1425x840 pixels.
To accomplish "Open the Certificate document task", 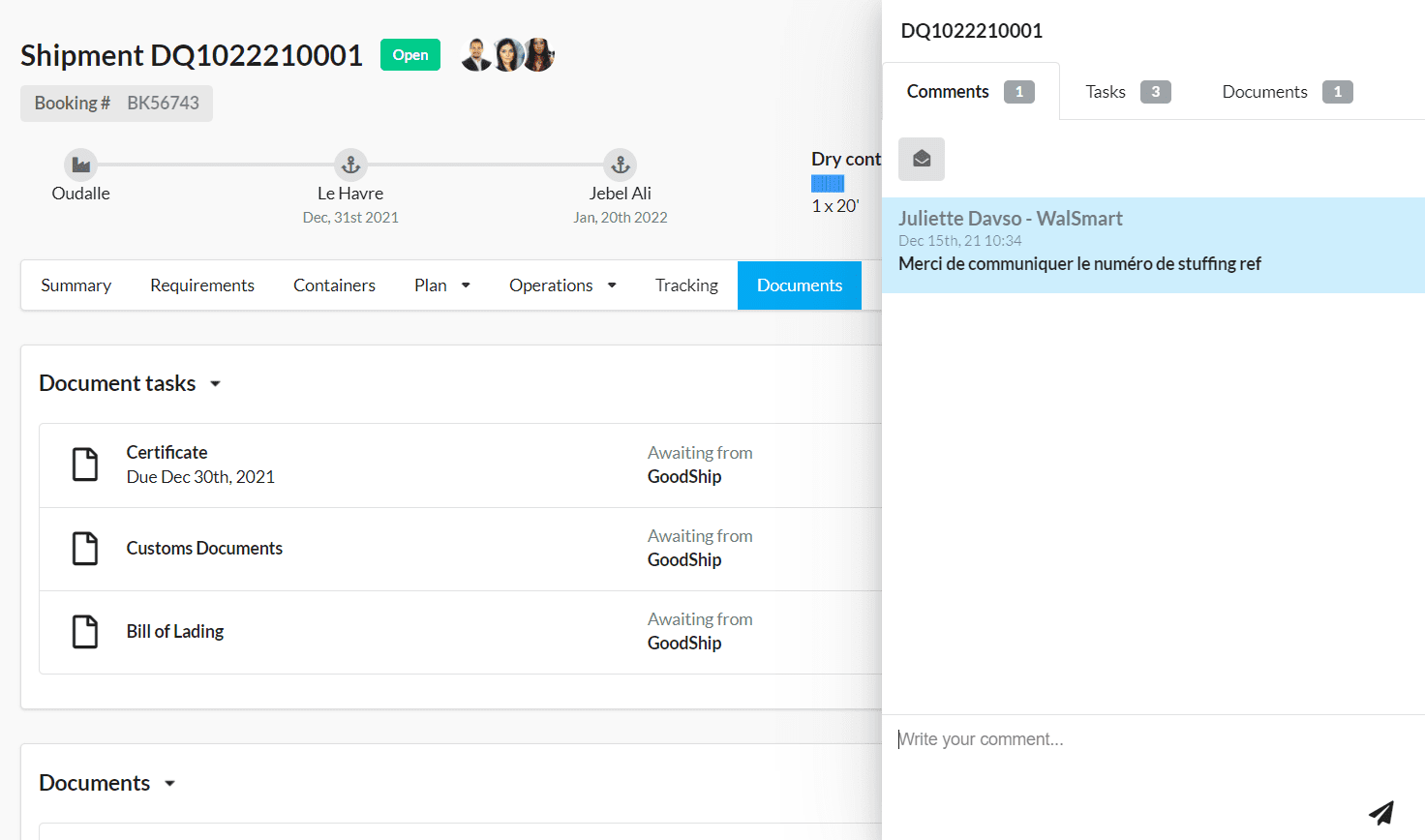I will (x=461, y=465).
